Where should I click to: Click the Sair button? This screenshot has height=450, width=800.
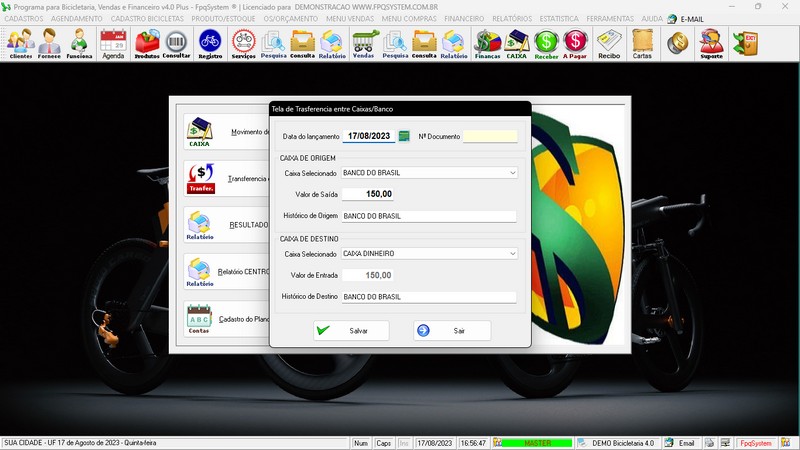click(x=452, y=331)
